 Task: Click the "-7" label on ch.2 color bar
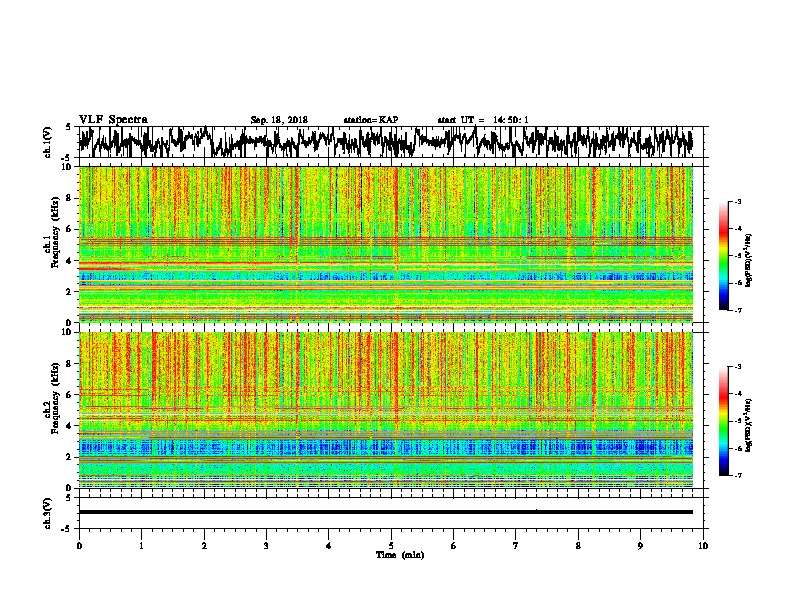[737, 475]
